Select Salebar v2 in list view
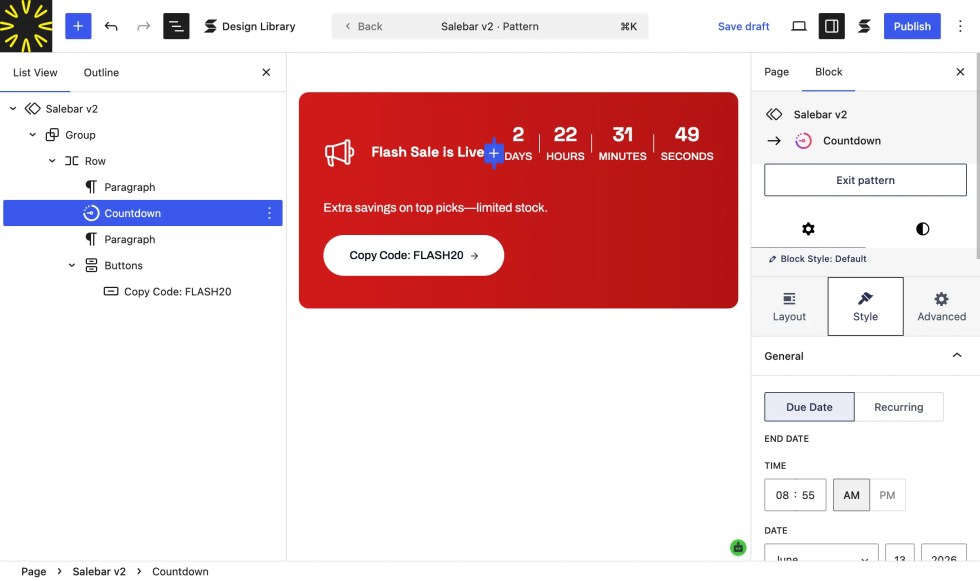 click(x=71, y=109)
